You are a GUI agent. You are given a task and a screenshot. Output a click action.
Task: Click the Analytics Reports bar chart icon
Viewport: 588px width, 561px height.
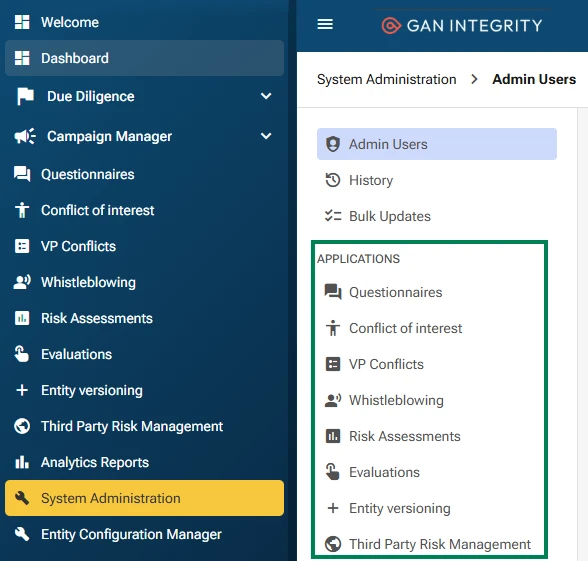22,462
